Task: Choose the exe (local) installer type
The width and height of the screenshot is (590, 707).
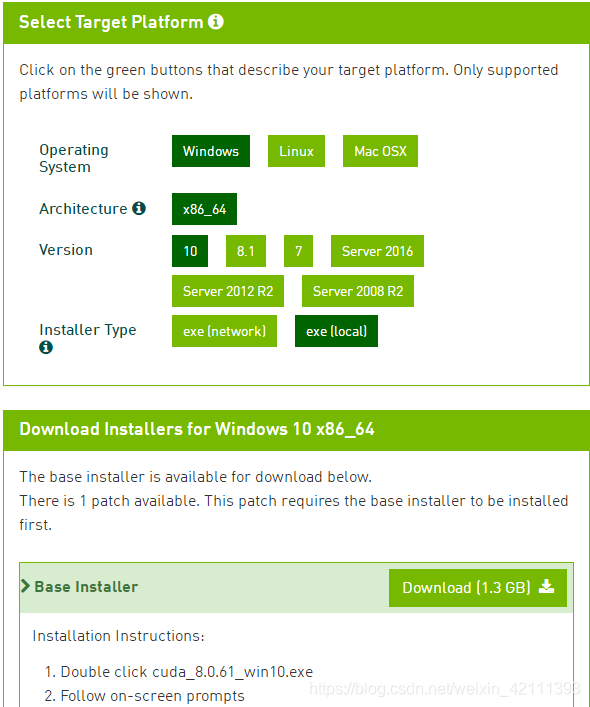Action: (336, 331)
